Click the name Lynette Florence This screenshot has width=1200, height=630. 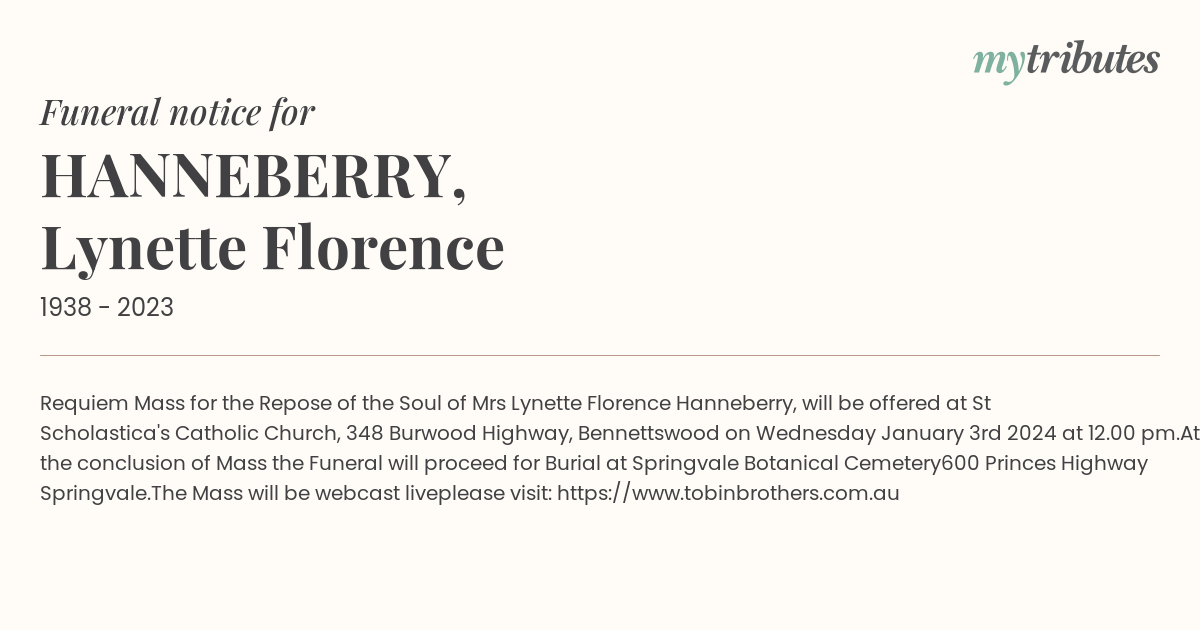[x=272, y=247]
